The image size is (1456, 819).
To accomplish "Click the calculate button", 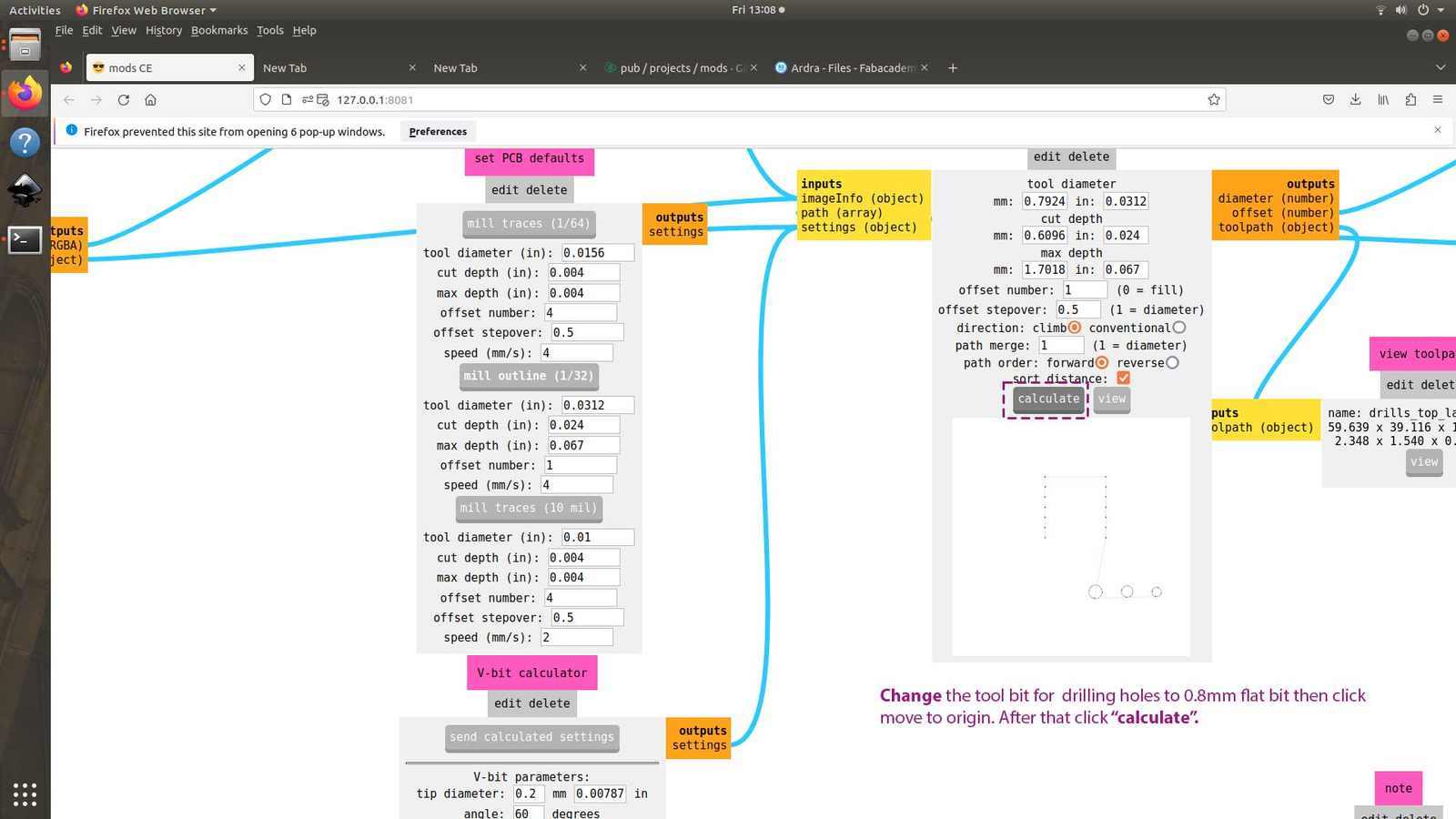I will click(x=1047, y=399).
